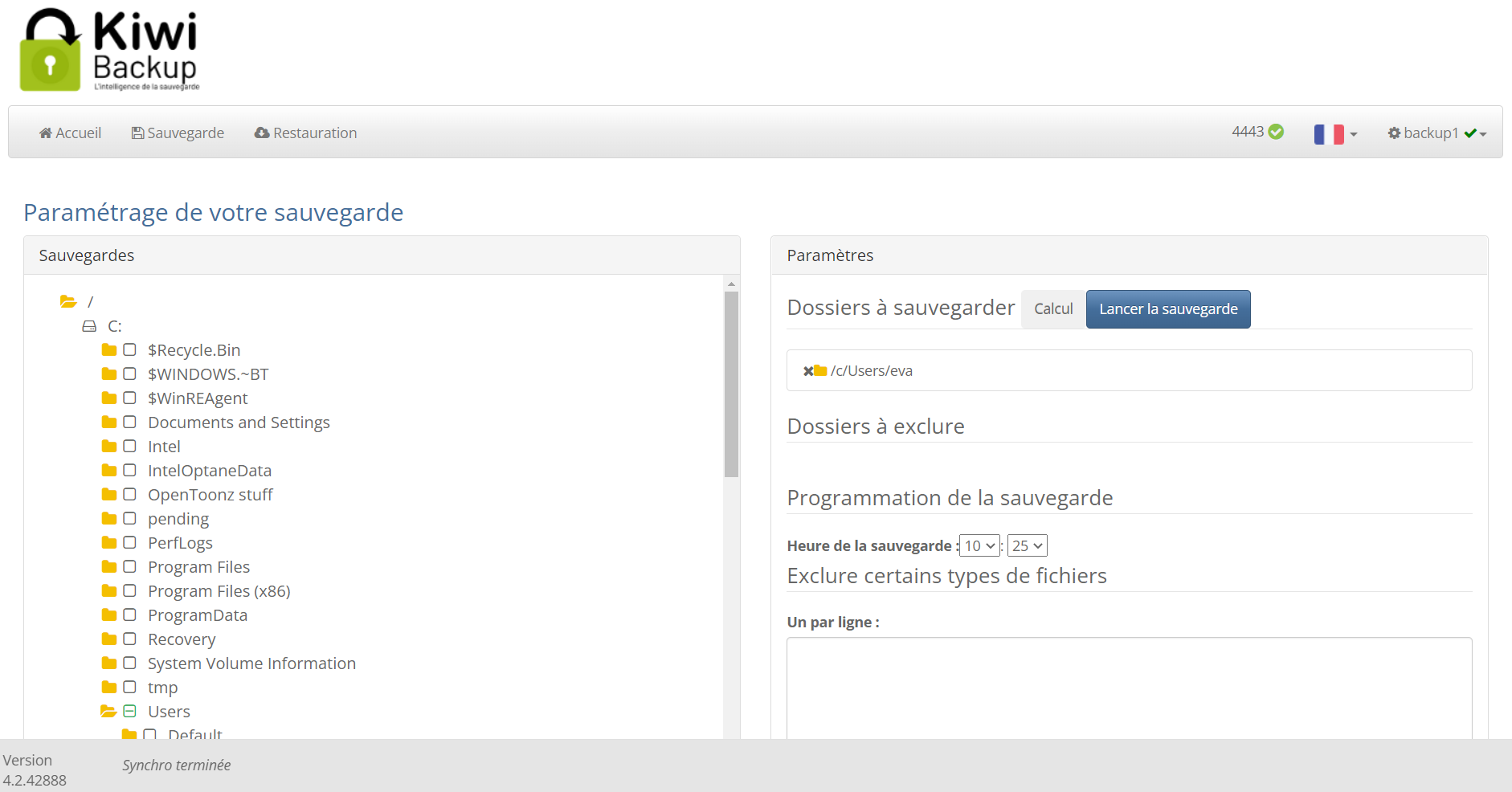Go to the Accueil menu item
The width and height of the screenshot is (1512, 792).
(70, 133)
